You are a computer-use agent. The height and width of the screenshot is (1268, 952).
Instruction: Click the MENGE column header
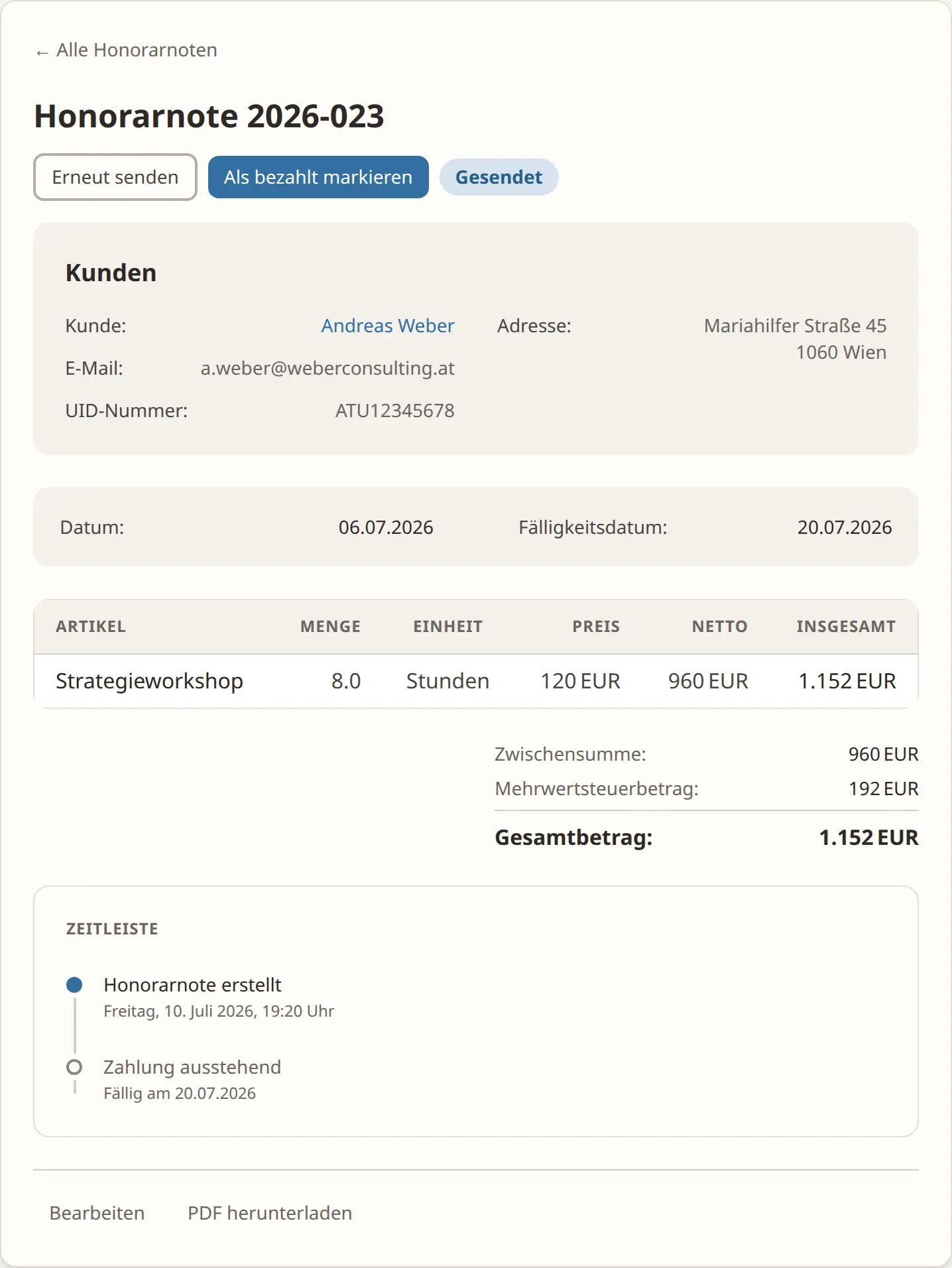coord(330,627)
